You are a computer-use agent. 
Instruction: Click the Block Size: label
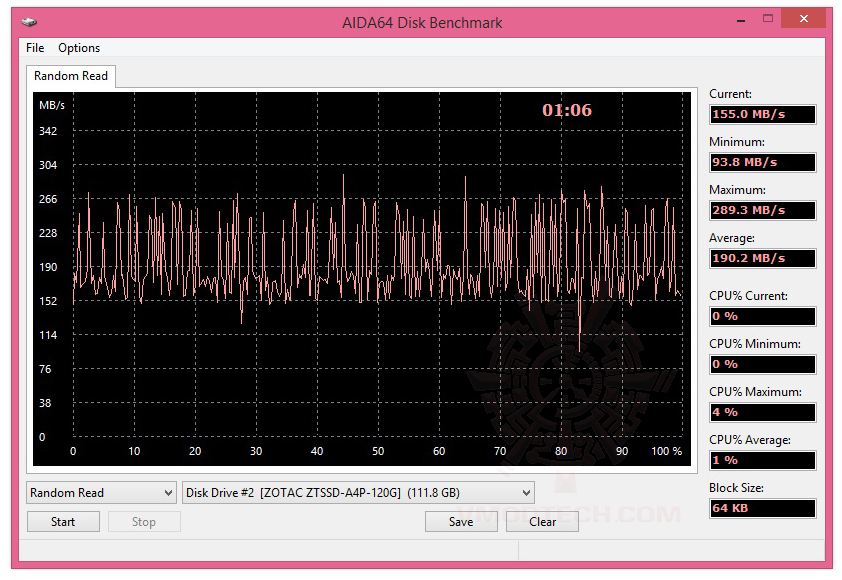(736, 488)
